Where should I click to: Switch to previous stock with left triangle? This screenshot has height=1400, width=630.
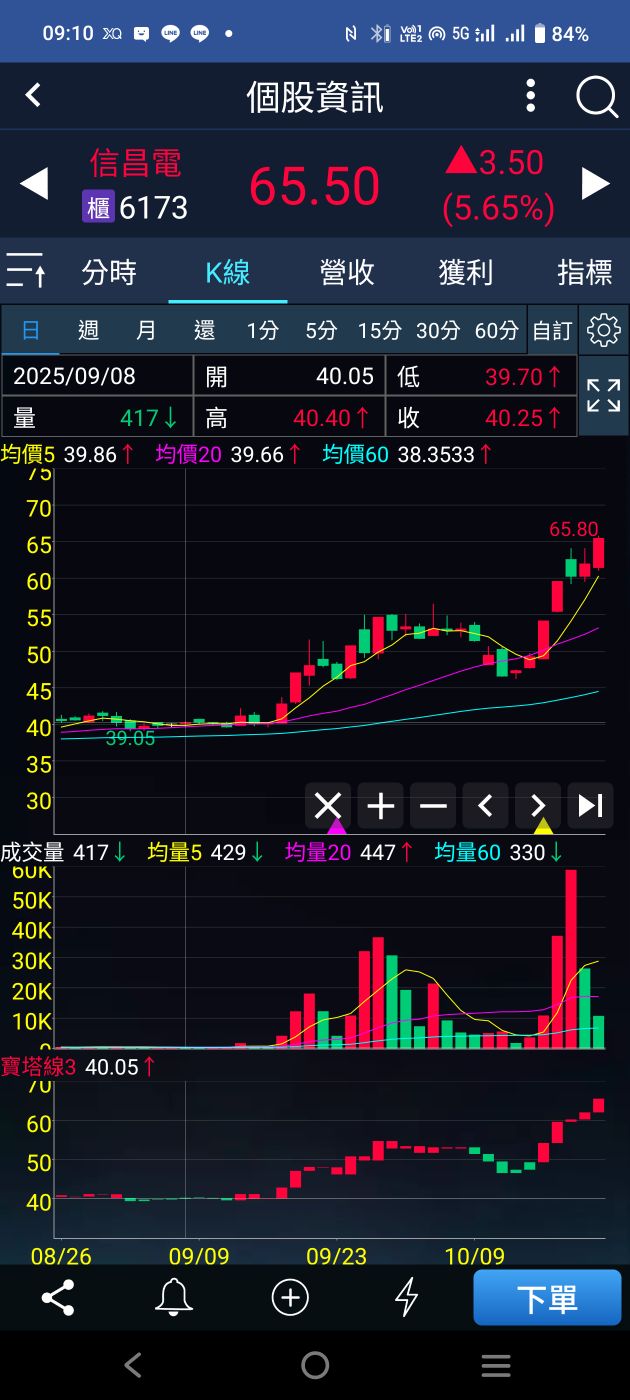coord(34,184)
